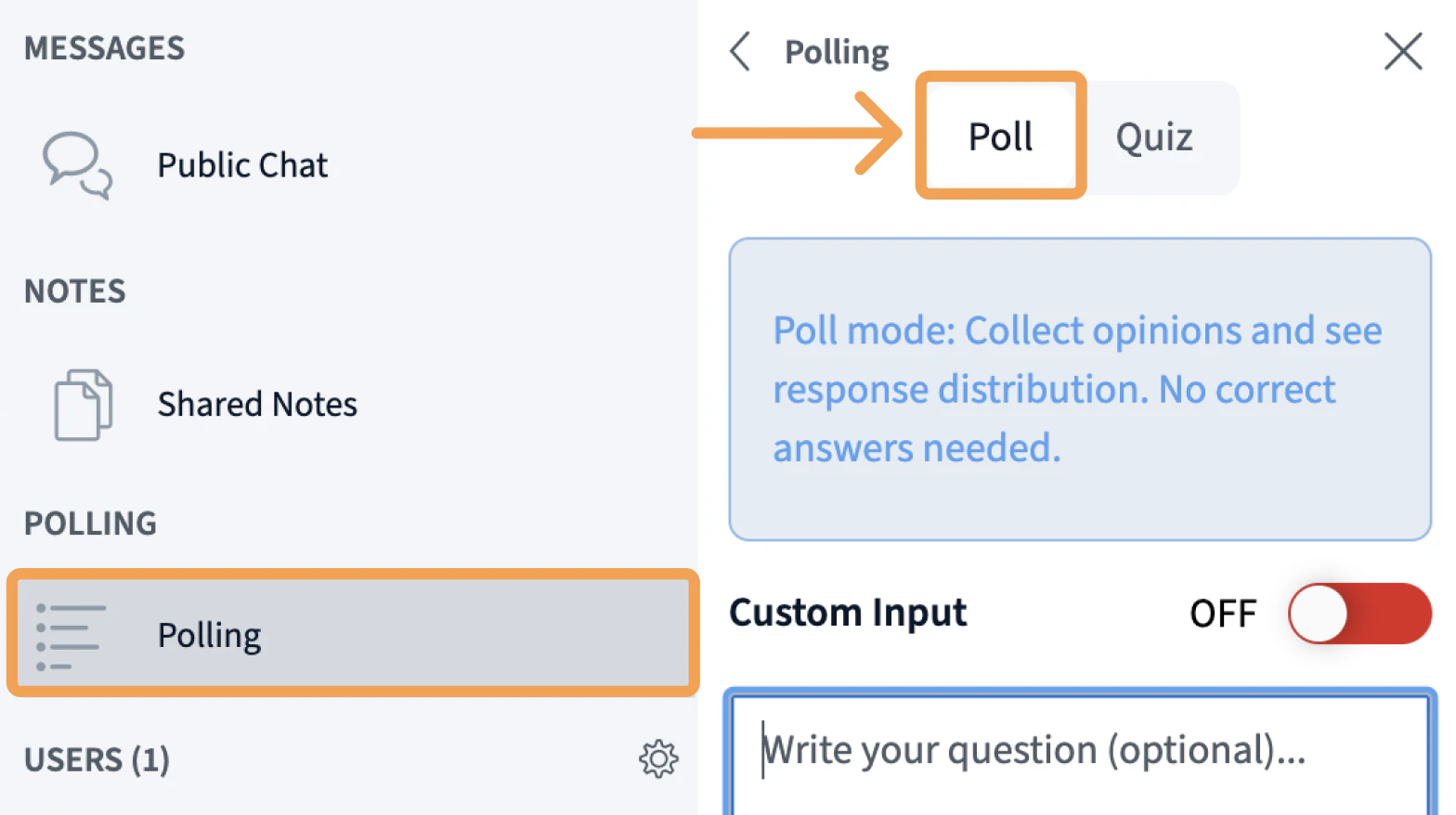Select the Poll tab
The image size is (1456, 815).
pyautogui.click(x=1000, y=137)
